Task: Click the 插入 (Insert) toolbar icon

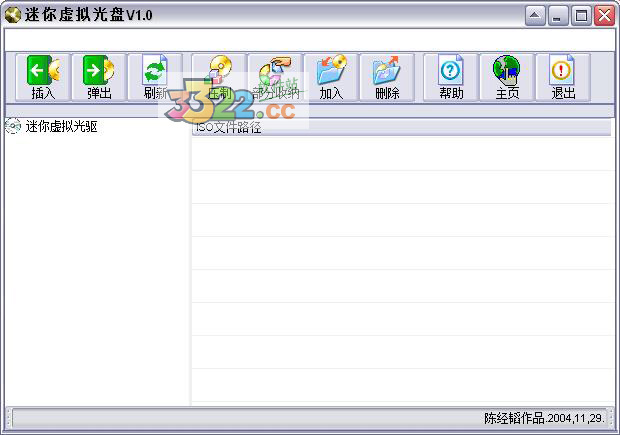Action: coord(43,78)
